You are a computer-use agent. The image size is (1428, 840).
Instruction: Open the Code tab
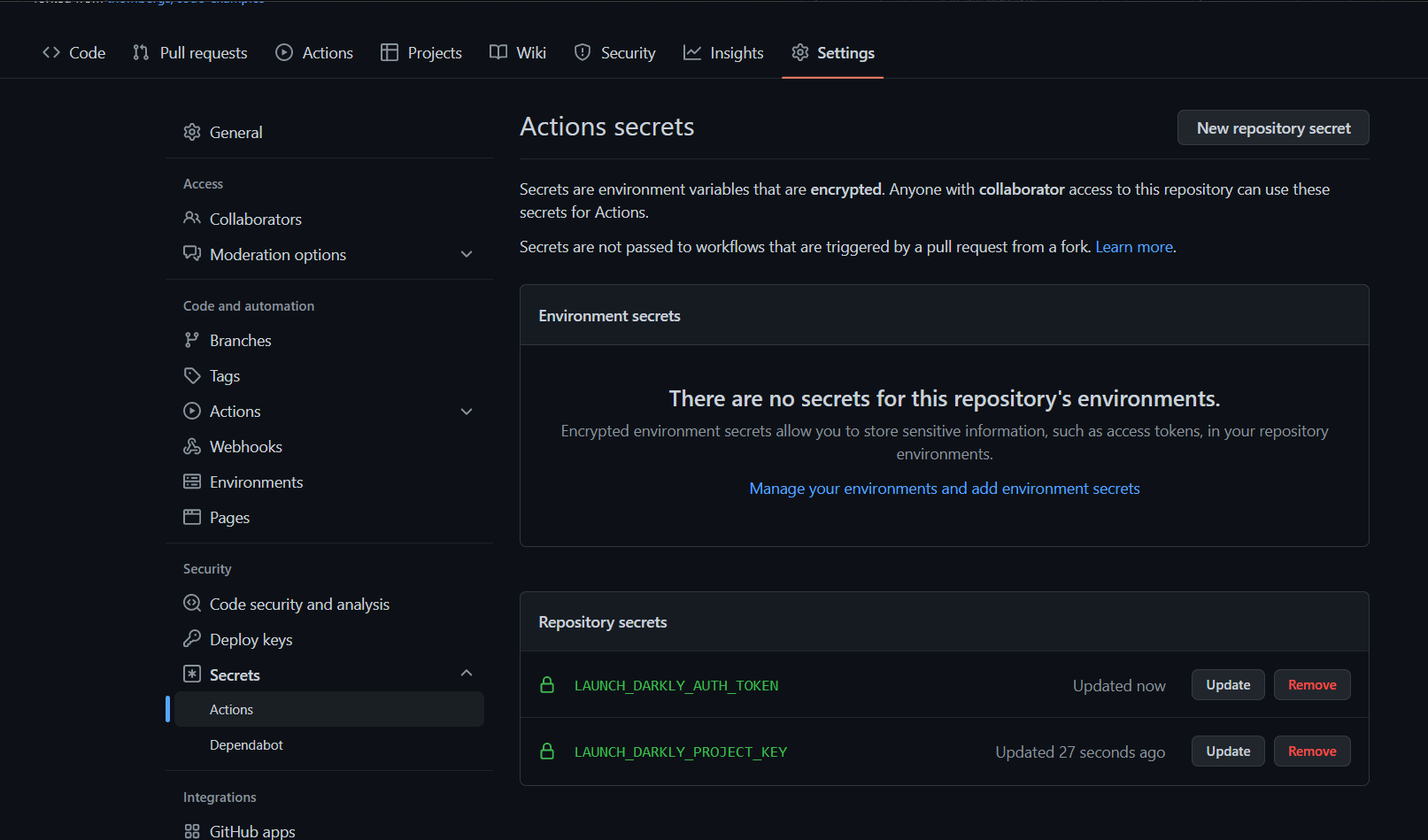[74, 53]
